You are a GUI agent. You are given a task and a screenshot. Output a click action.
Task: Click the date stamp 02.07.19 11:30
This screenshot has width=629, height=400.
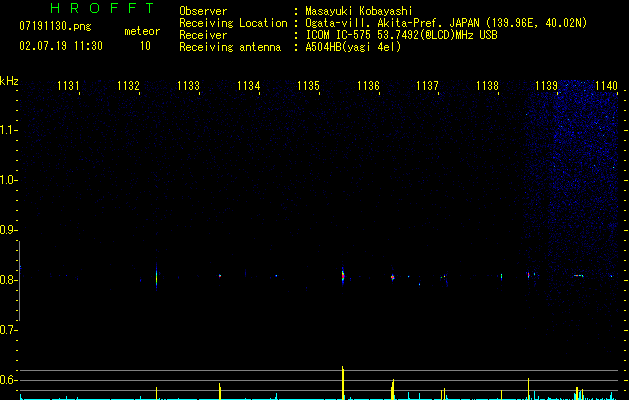pyautogui.click(x=61, y=46)
